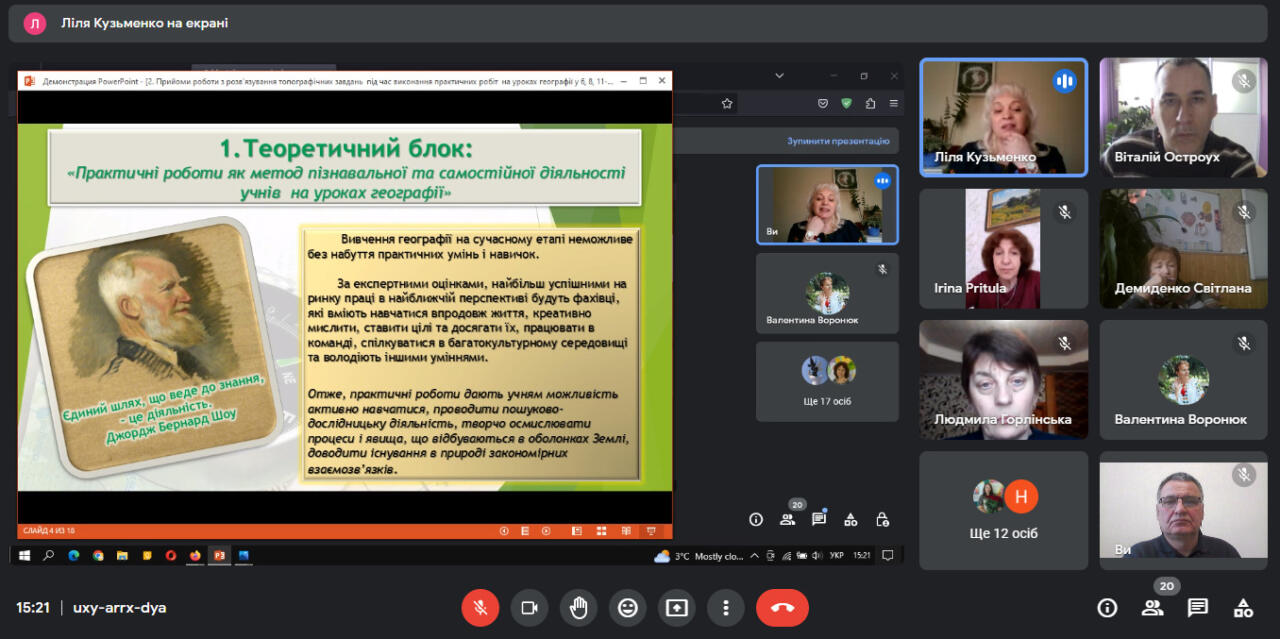This screenshot has height=639, width=1280.
Task: Click the green shield extension icon in Firefox
Action: coord(846,102)
